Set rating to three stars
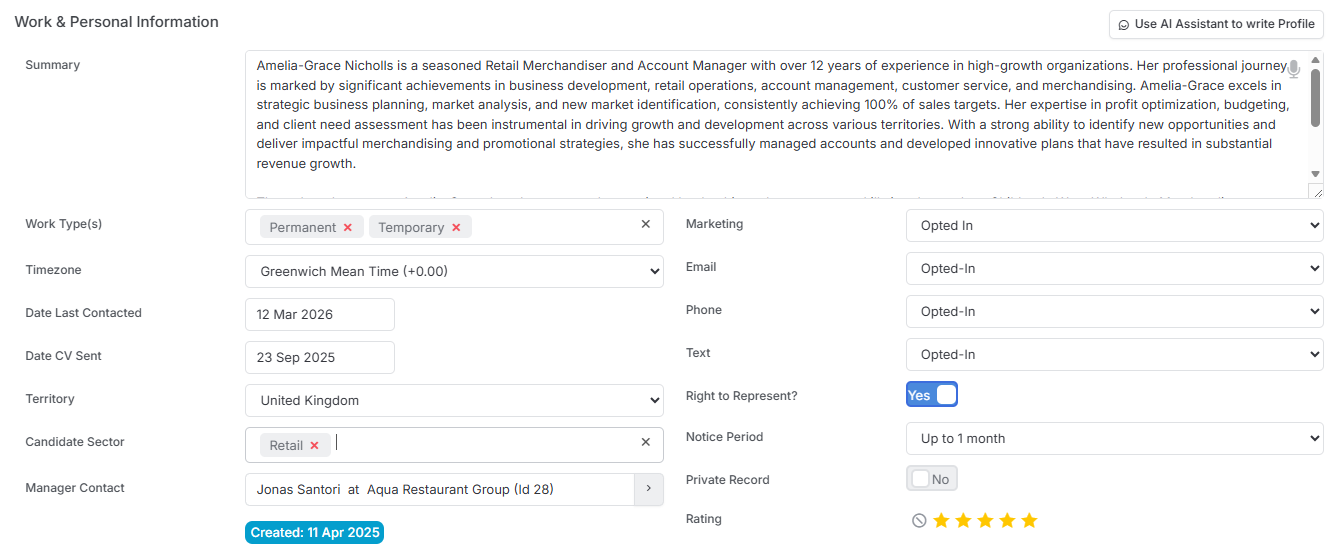The height and width of the screenshot is (559, 1342). click(985, 520)
